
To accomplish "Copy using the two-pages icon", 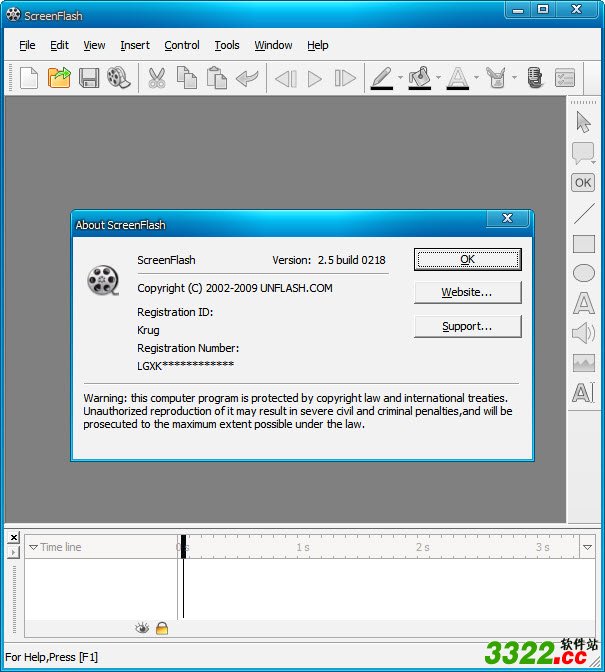I will (187, 78).
